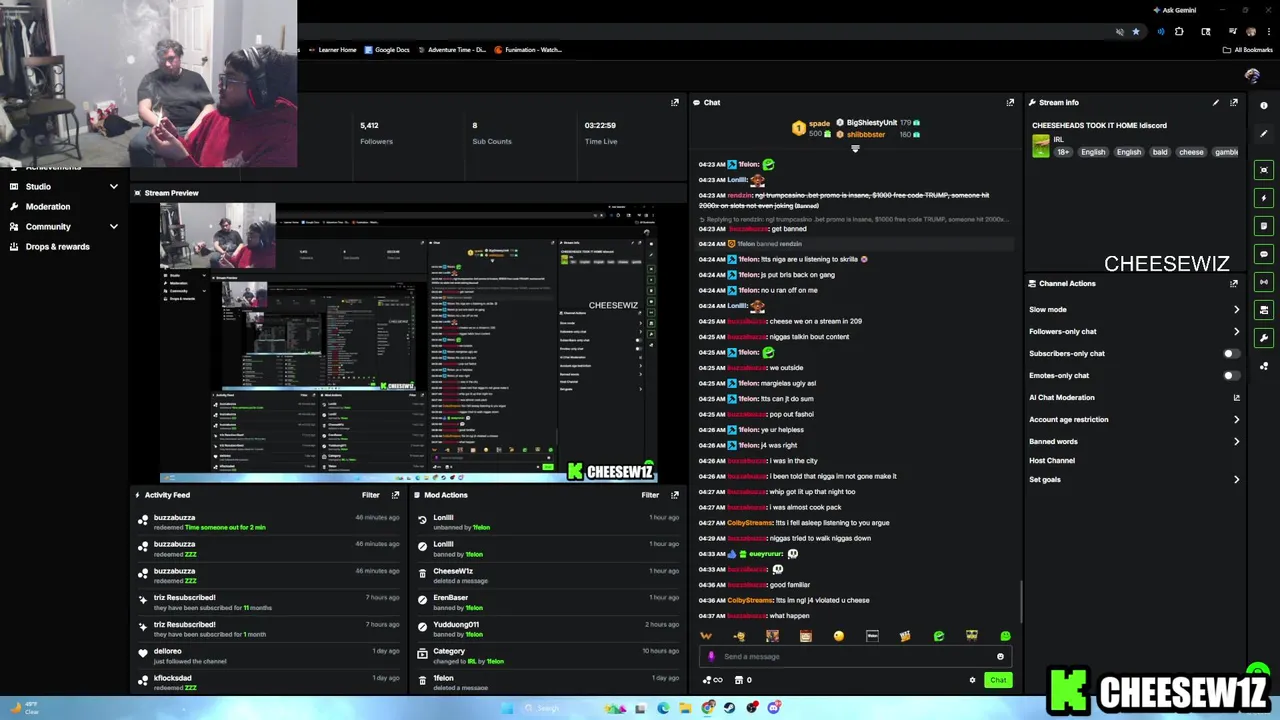Screen dimensions: 1280x720
Task: Open the emoji picker in message box
Action: (x=1000, y=657)
